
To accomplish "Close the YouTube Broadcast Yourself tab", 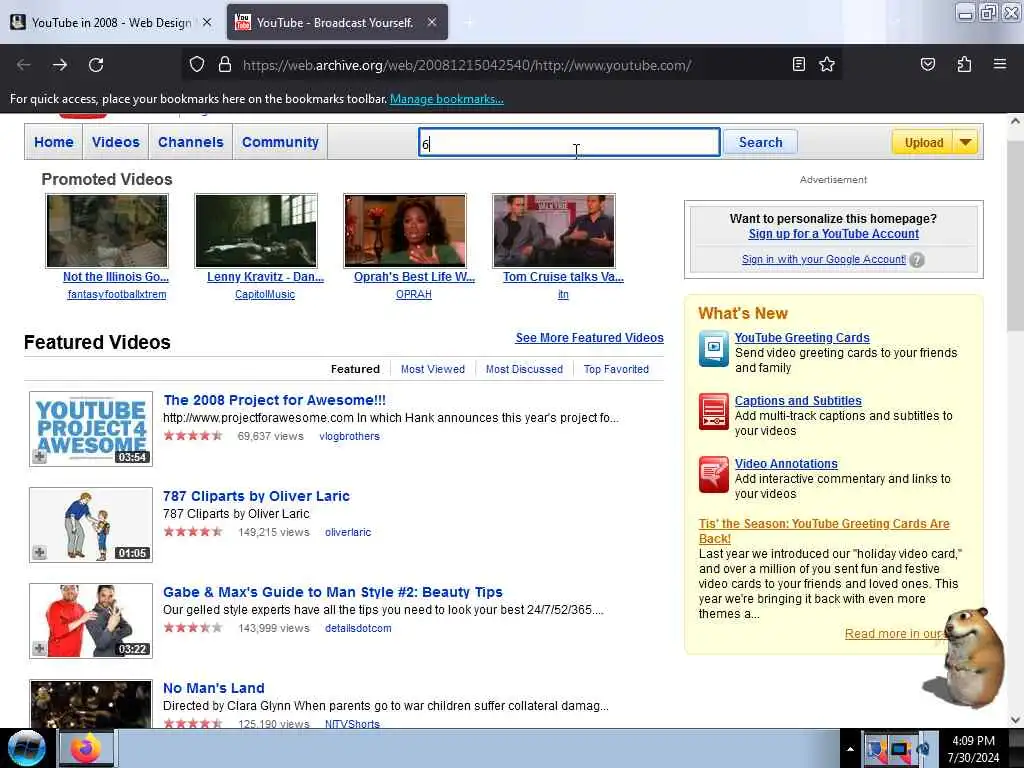I will click(432, 22).
